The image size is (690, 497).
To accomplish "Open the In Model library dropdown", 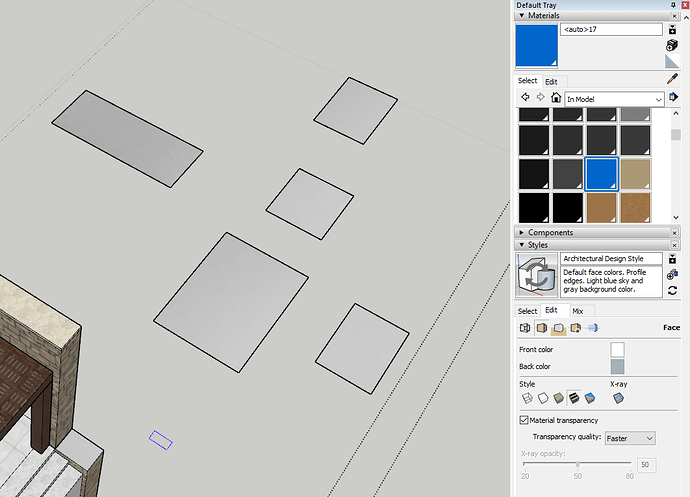I will (x=614, y=99).
